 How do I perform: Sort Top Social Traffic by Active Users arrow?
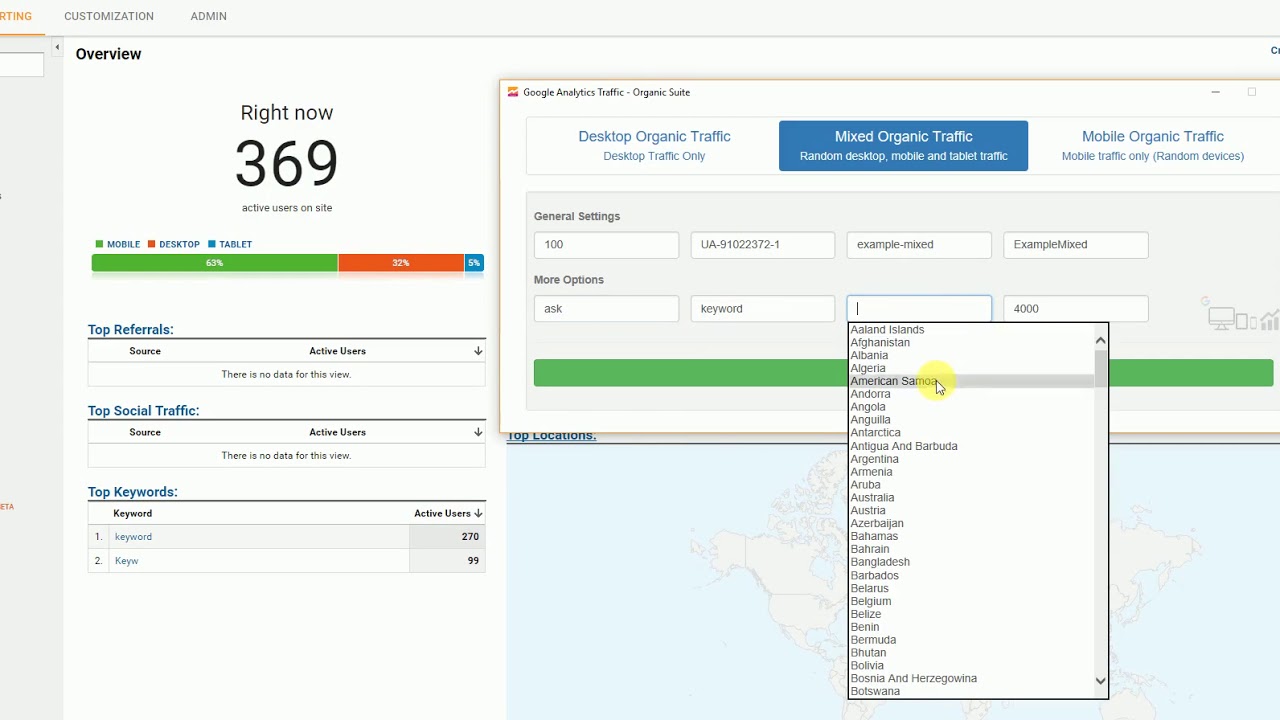tap(478, 432)
